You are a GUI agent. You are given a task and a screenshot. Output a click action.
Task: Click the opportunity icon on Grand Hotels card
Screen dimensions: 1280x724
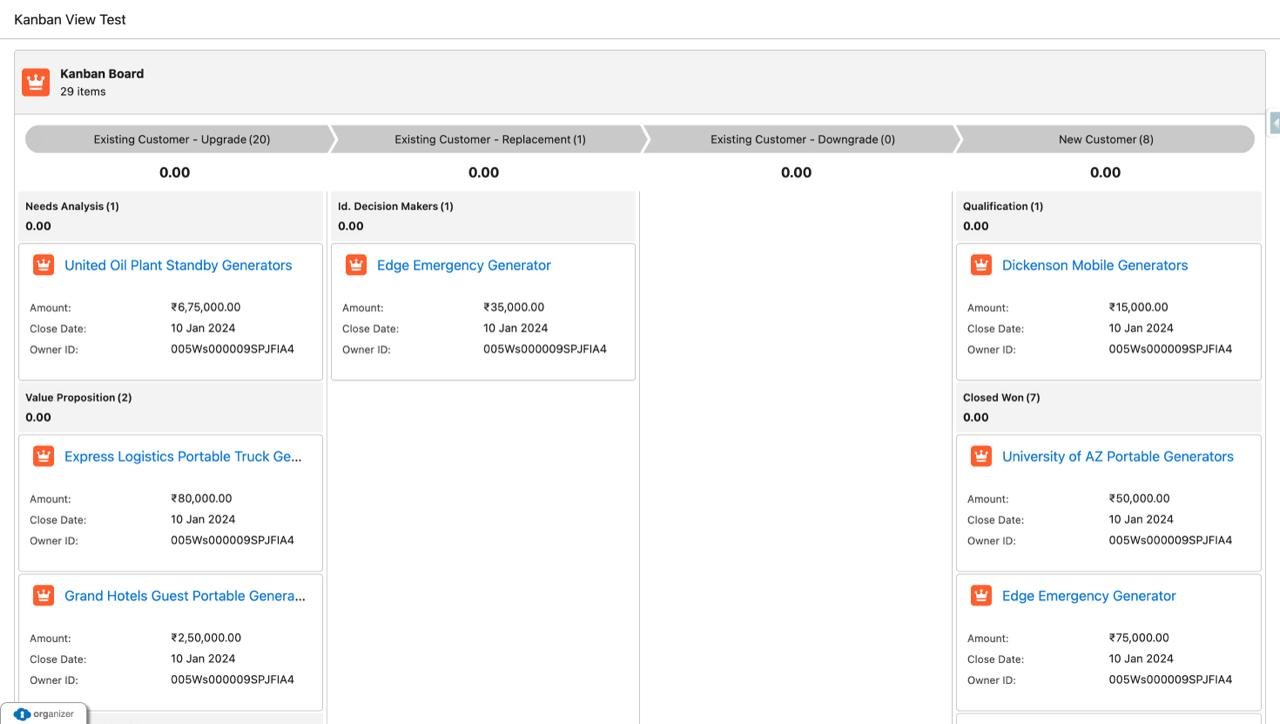[x=43, y=594]
